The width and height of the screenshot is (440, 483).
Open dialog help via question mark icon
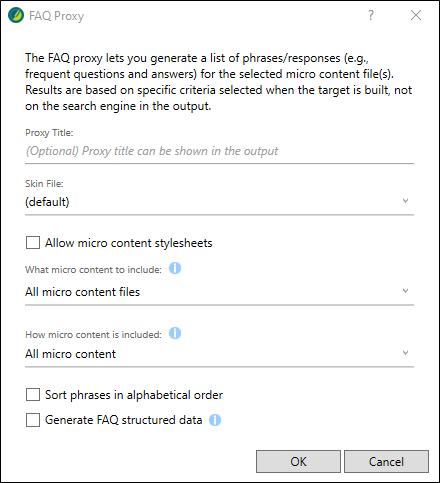(x=371, y=15)
